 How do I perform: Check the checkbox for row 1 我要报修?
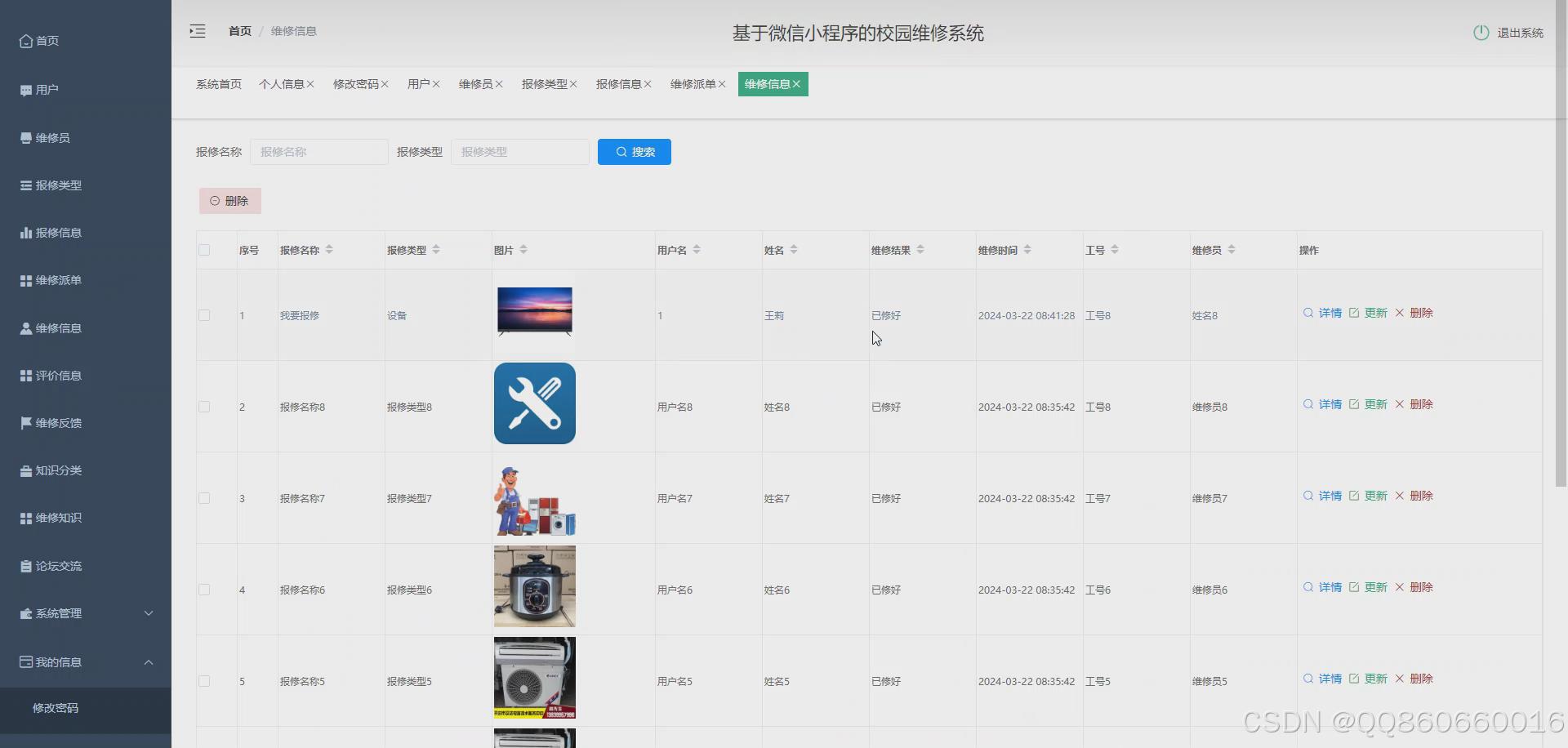204,315
